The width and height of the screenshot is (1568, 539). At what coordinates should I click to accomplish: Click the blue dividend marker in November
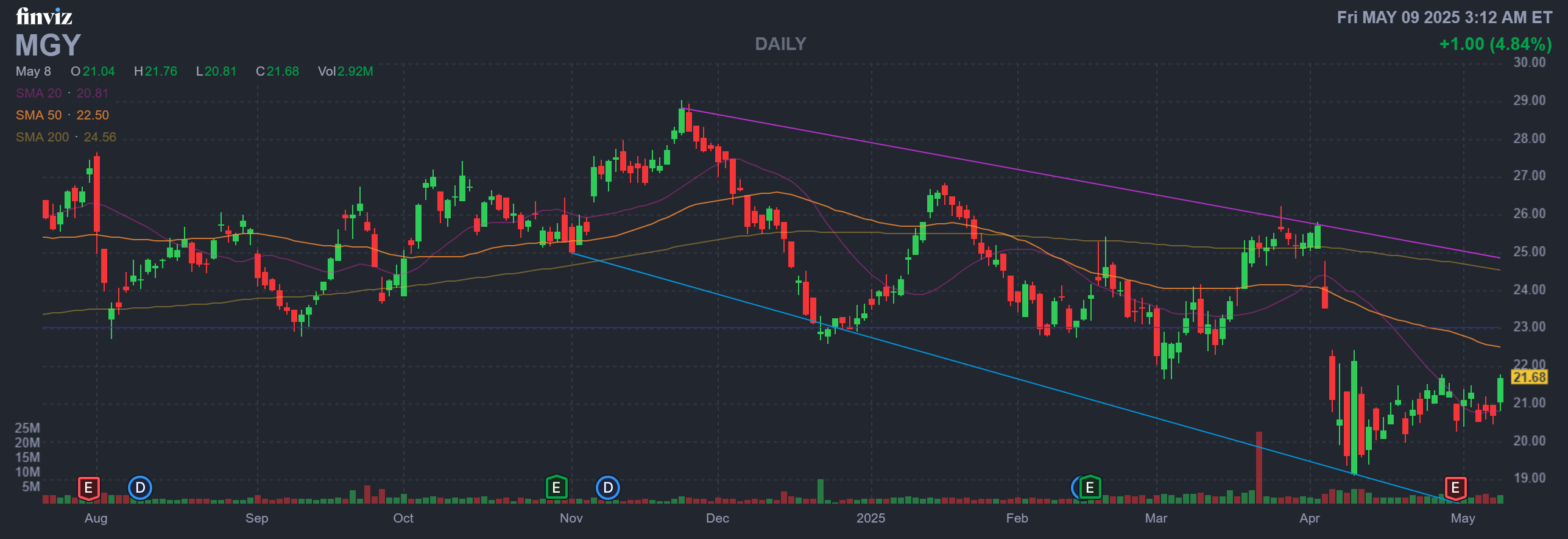tap(608, 488)
